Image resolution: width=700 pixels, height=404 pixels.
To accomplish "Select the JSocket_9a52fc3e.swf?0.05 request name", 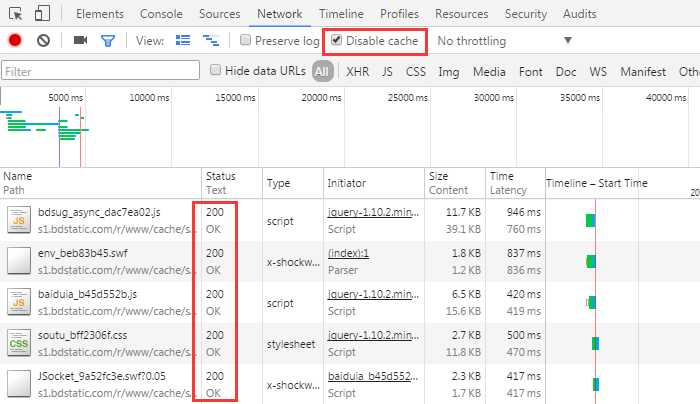I will [102, 376].
